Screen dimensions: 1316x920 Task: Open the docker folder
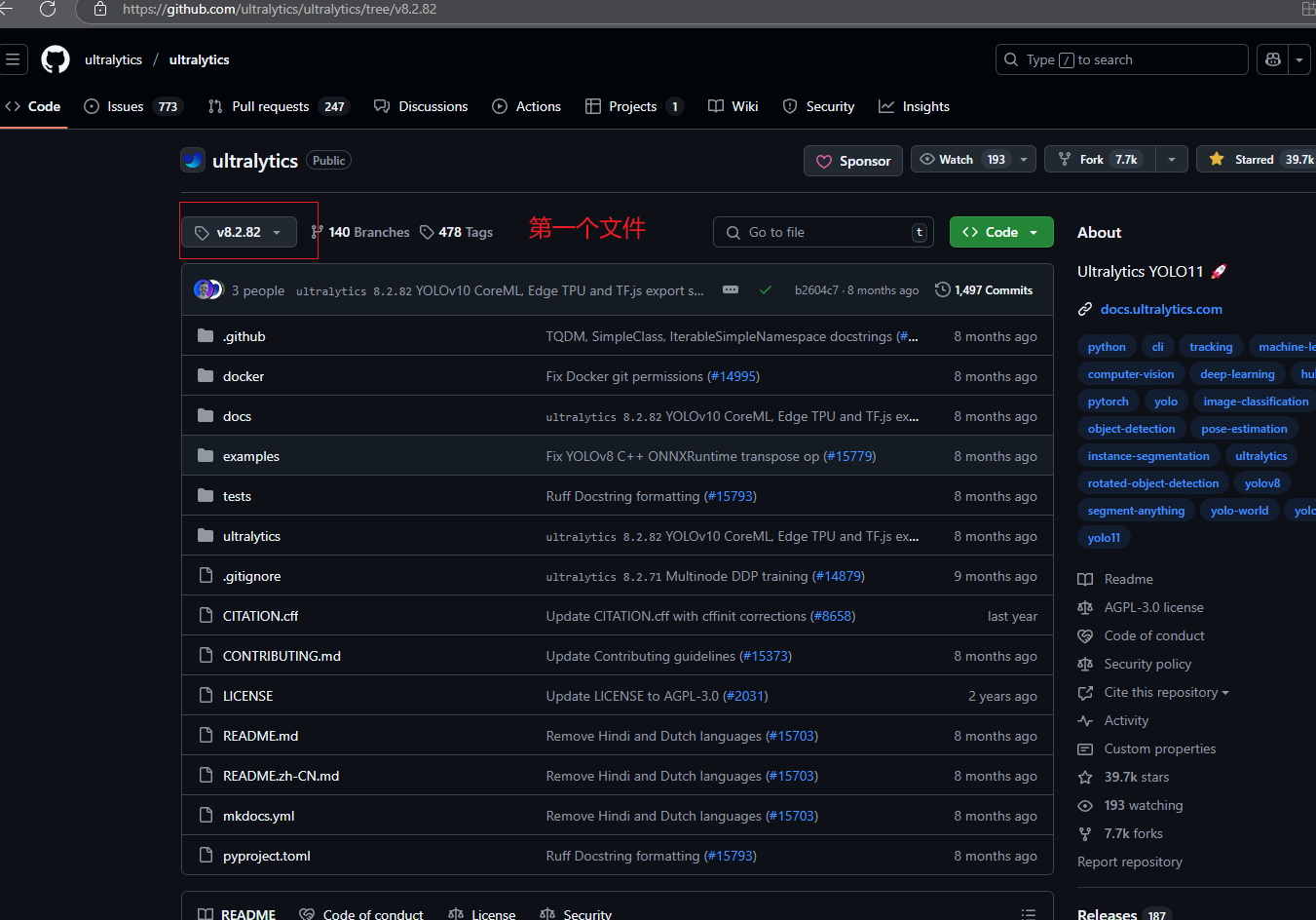point(244,376)
